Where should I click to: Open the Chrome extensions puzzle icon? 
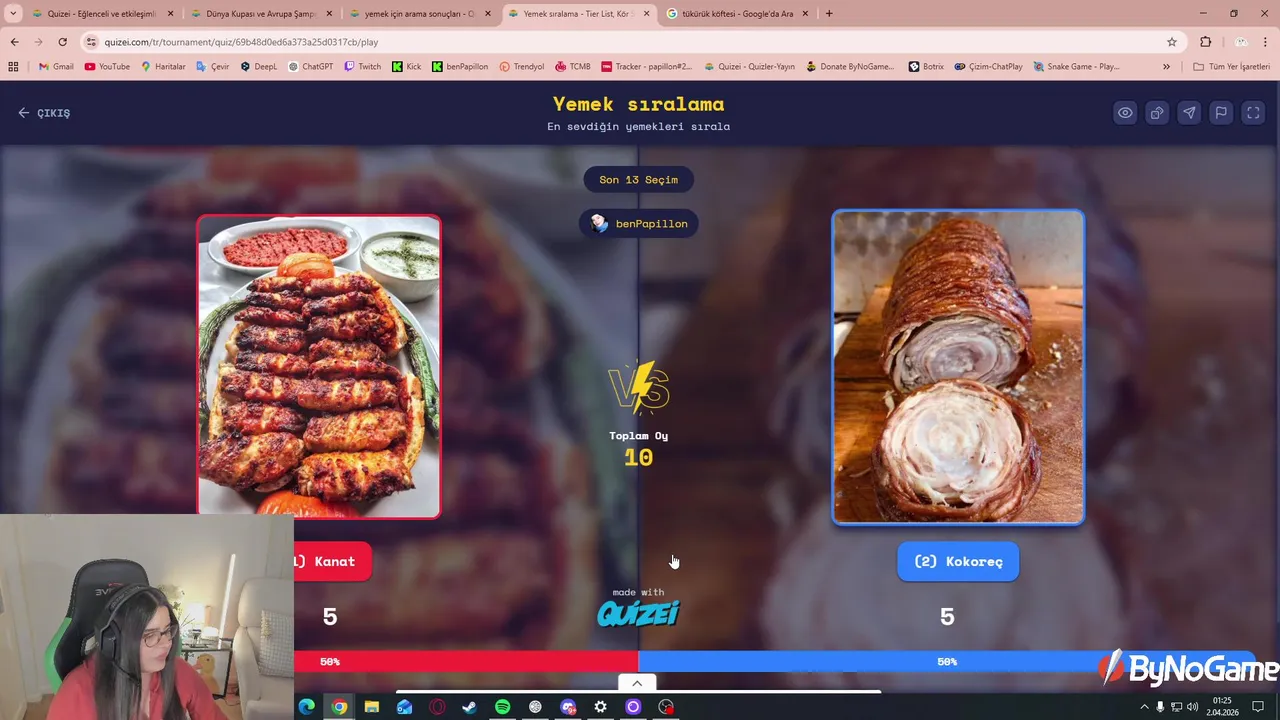point(1205,42)
